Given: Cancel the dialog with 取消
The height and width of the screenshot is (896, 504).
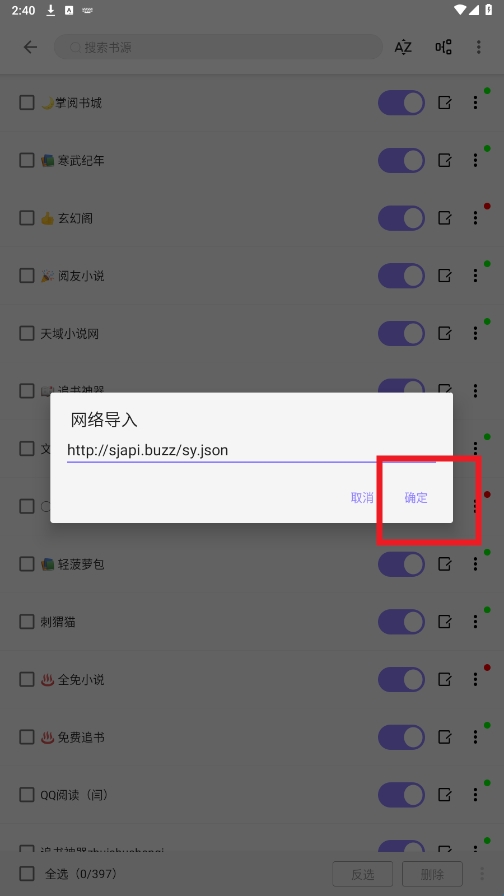Looking at the screenshot, I should pyautogui.click(x=362, y=498).
